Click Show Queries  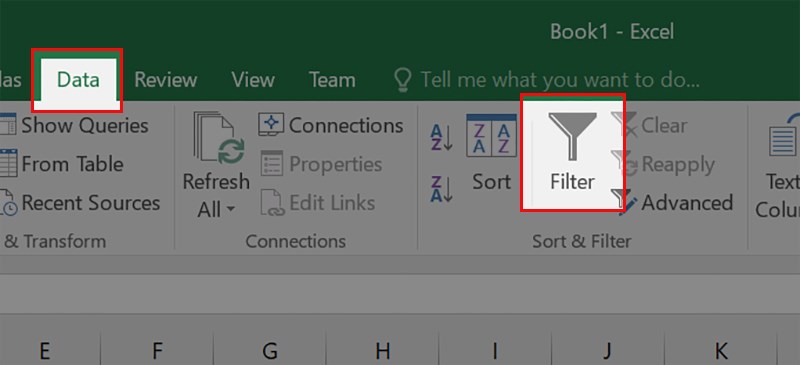coord(85,126)
